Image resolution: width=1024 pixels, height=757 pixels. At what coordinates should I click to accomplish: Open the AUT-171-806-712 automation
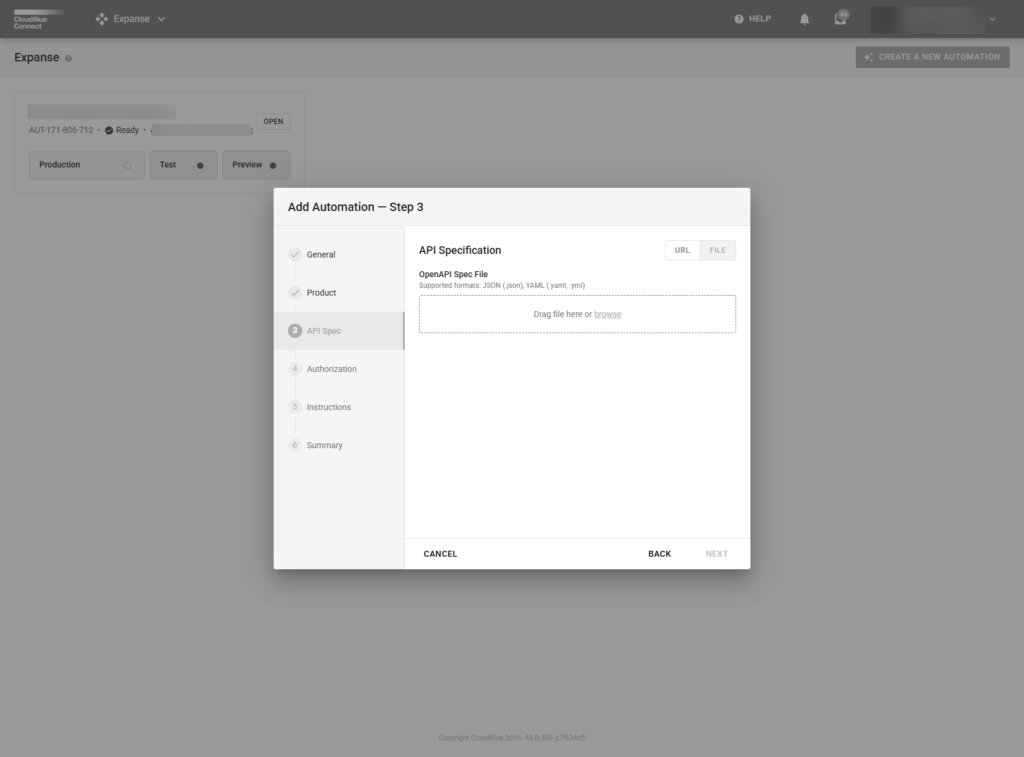tap(273, 121)
